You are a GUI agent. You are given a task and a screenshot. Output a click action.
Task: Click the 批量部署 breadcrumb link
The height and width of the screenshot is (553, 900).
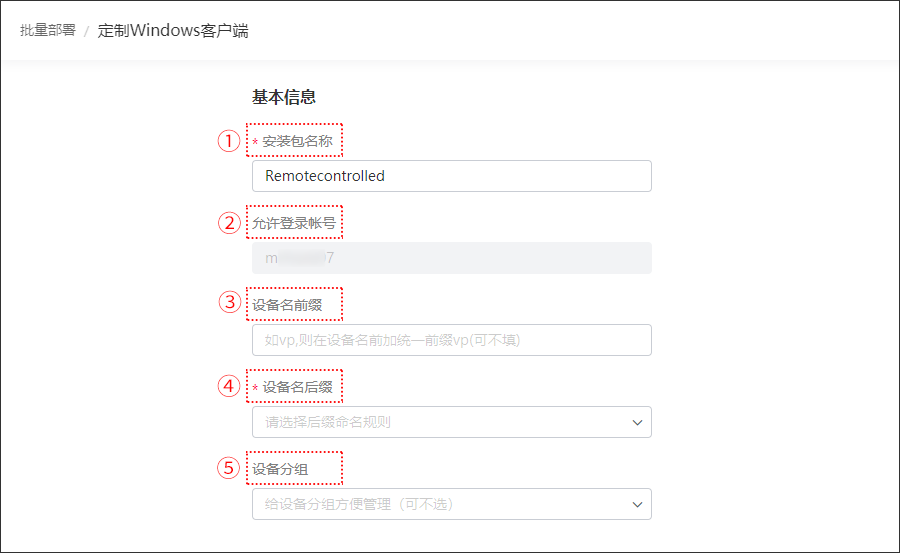click(48, 30)
